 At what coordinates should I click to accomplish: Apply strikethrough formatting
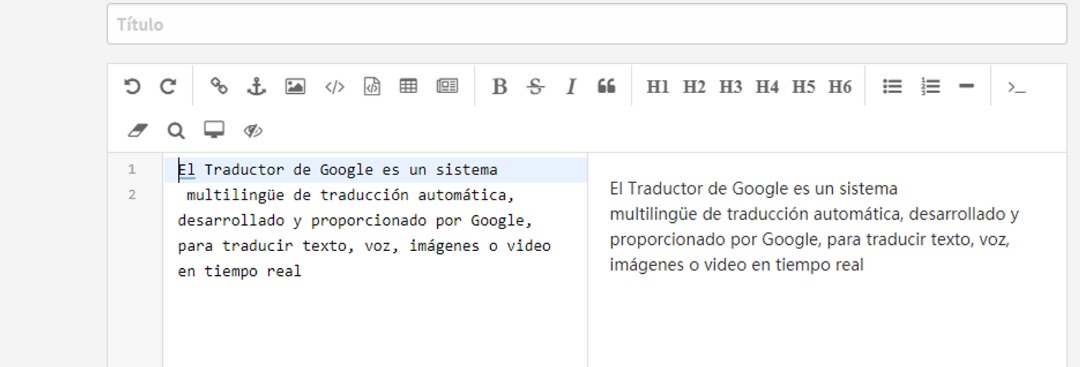[x=535, y=87]
